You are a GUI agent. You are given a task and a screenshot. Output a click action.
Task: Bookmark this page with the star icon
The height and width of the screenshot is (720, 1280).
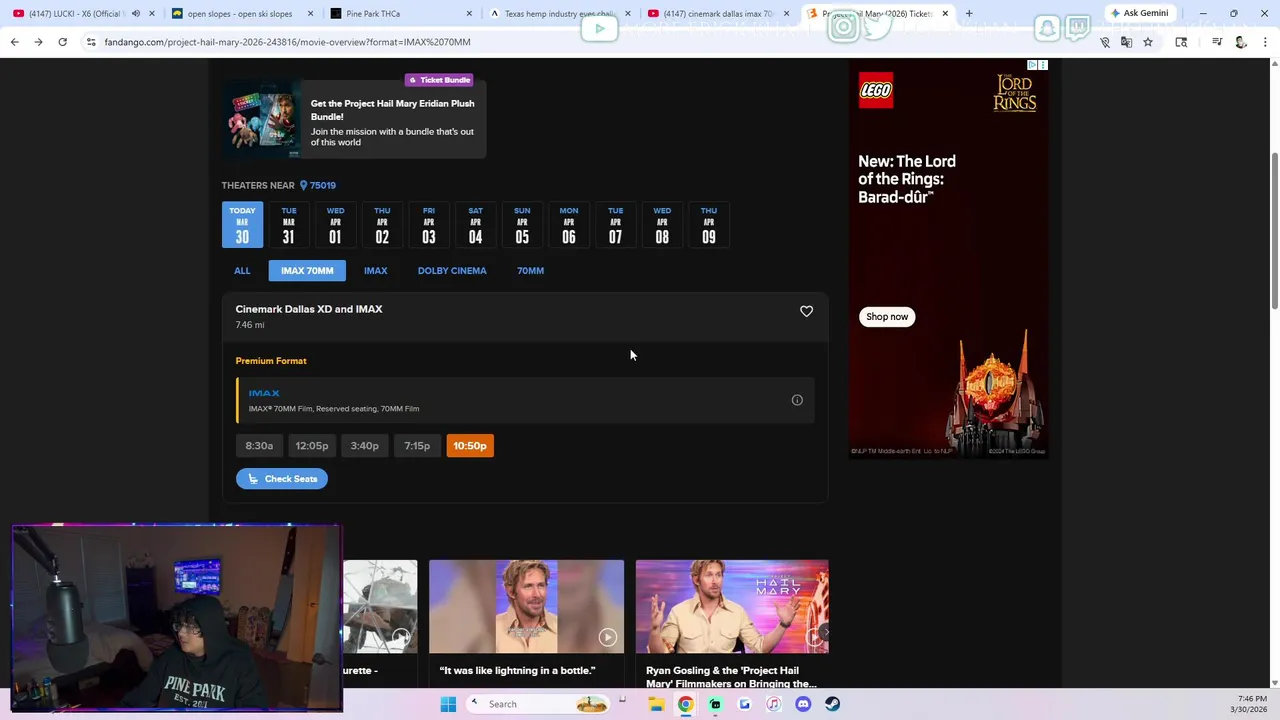(x=1148, y=42)
